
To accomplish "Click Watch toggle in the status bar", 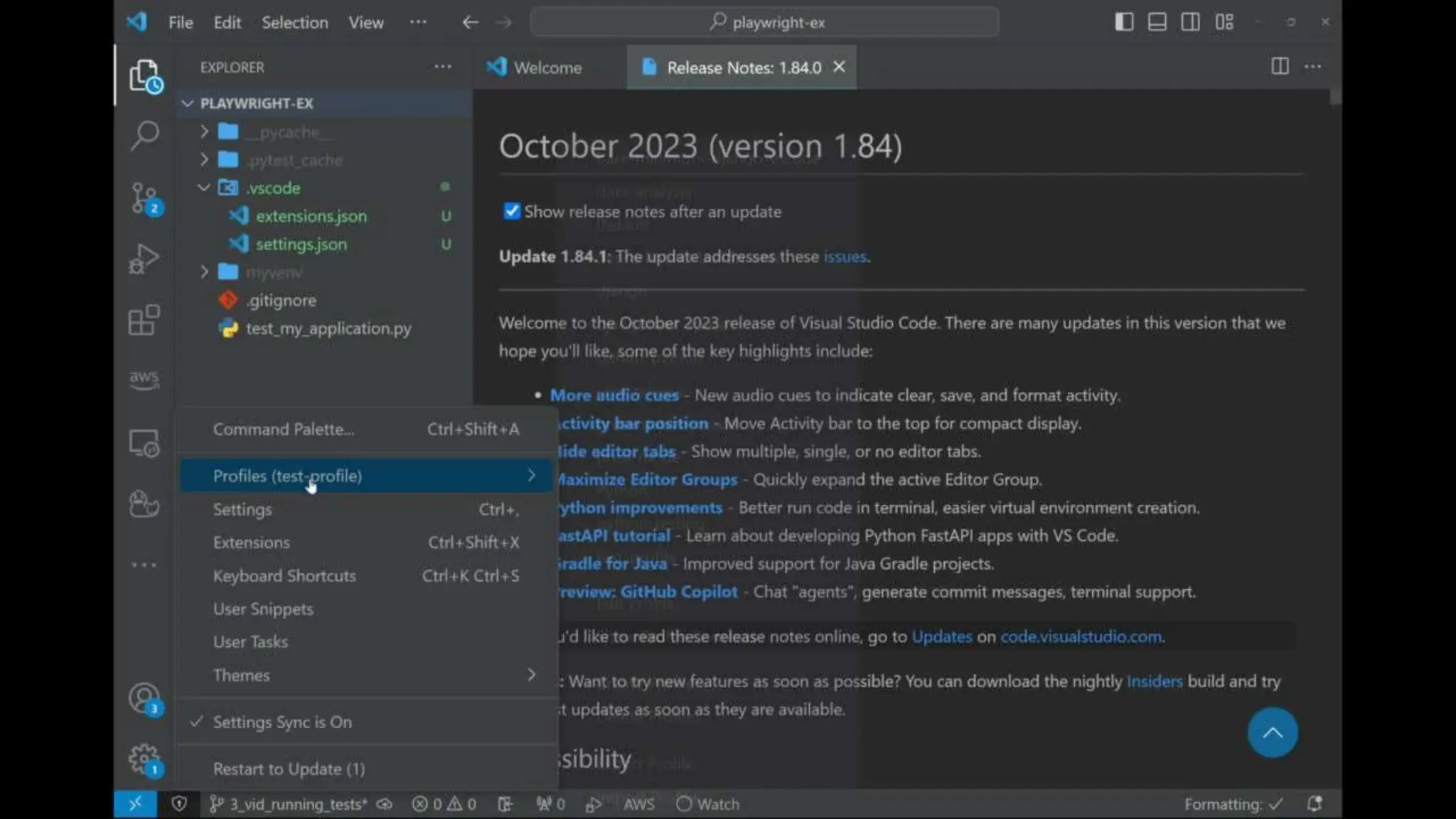I will [708, 804].
